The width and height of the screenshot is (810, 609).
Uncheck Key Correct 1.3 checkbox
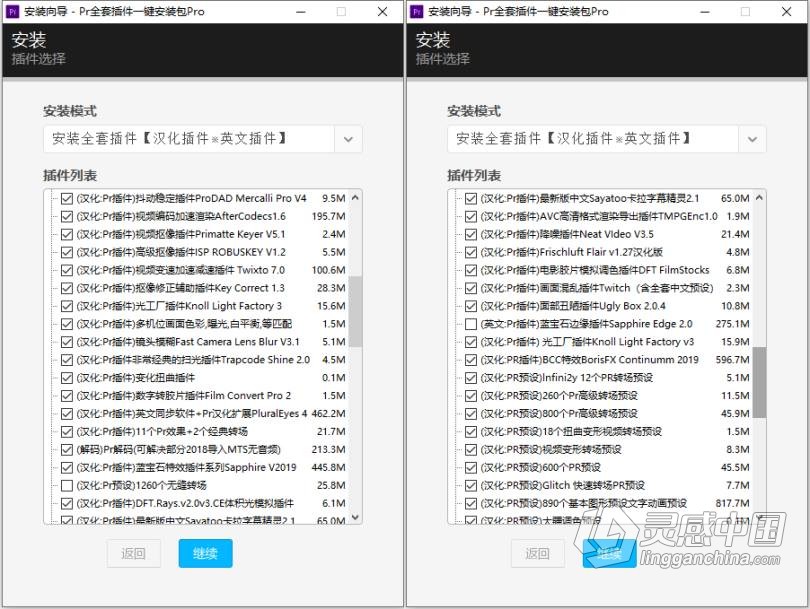coord(67,288)
